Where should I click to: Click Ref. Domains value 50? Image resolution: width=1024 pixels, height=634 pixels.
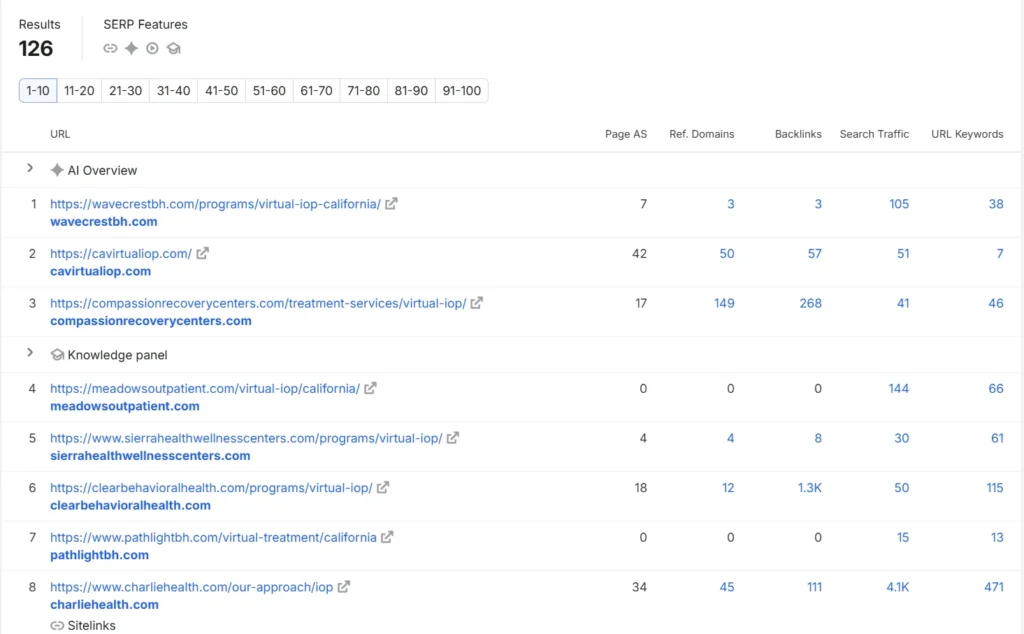tap(727, 253)
